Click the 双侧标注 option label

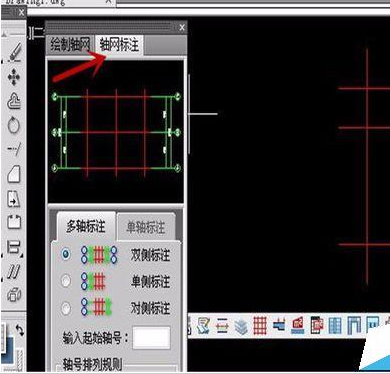(150, 255)
